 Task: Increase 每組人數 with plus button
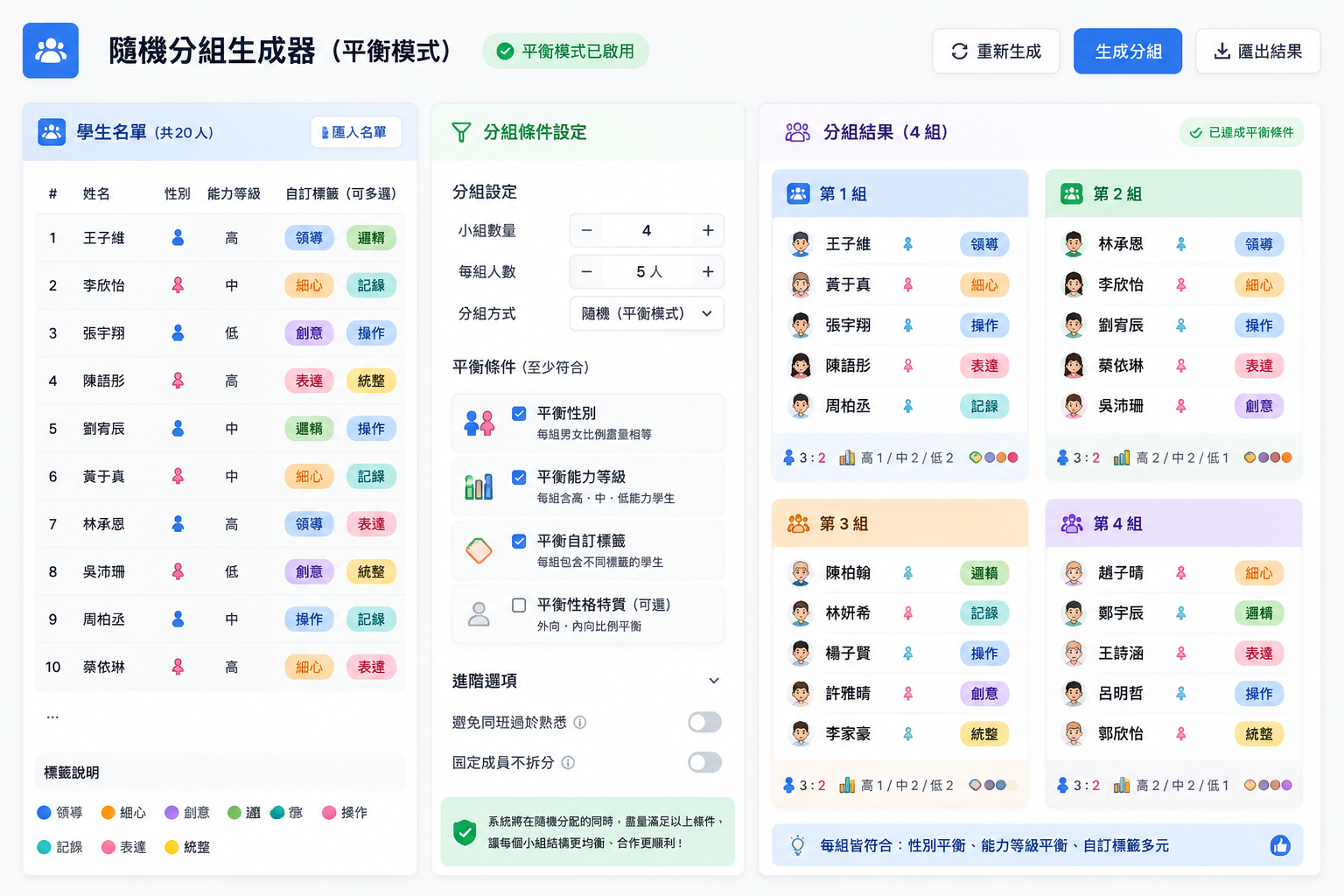coord(708,272)
